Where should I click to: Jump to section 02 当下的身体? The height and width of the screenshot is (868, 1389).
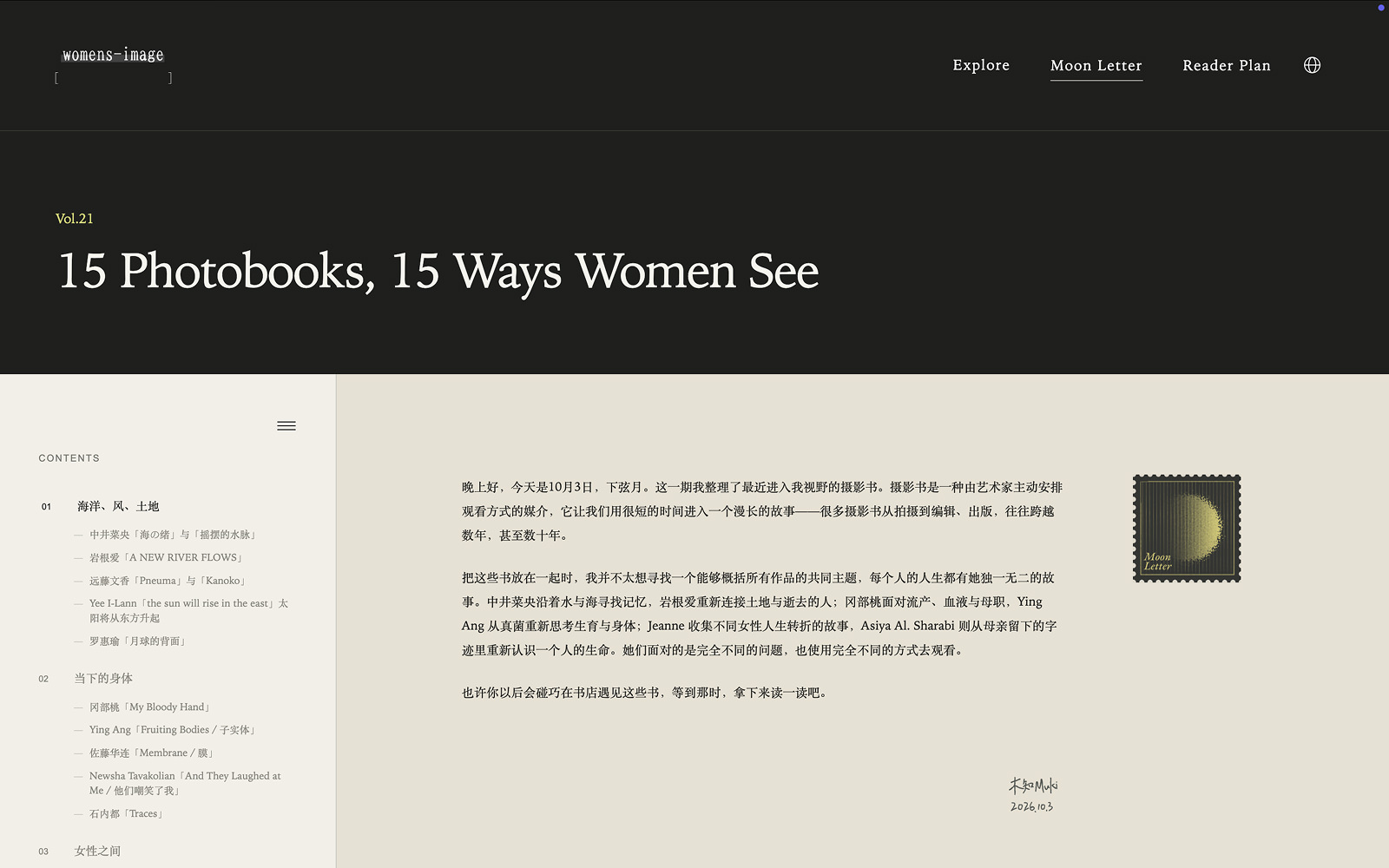(x=103, y=678)
